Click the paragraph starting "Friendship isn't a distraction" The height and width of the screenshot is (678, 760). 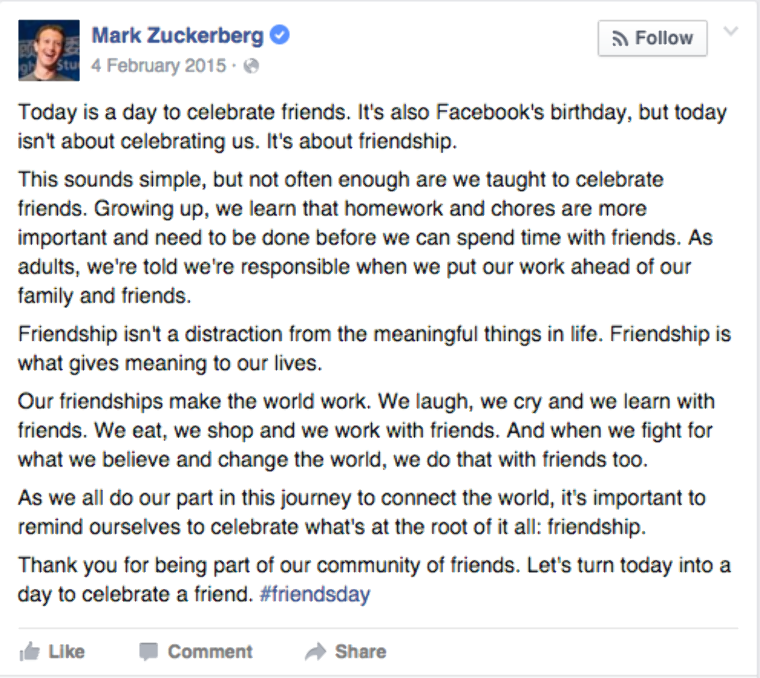(x=374, y=348)
